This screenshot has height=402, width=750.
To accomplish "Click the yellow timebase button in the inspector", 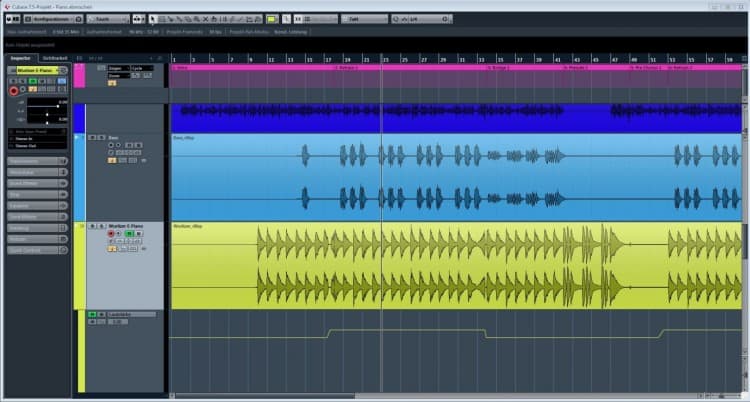I will (33, 89).
